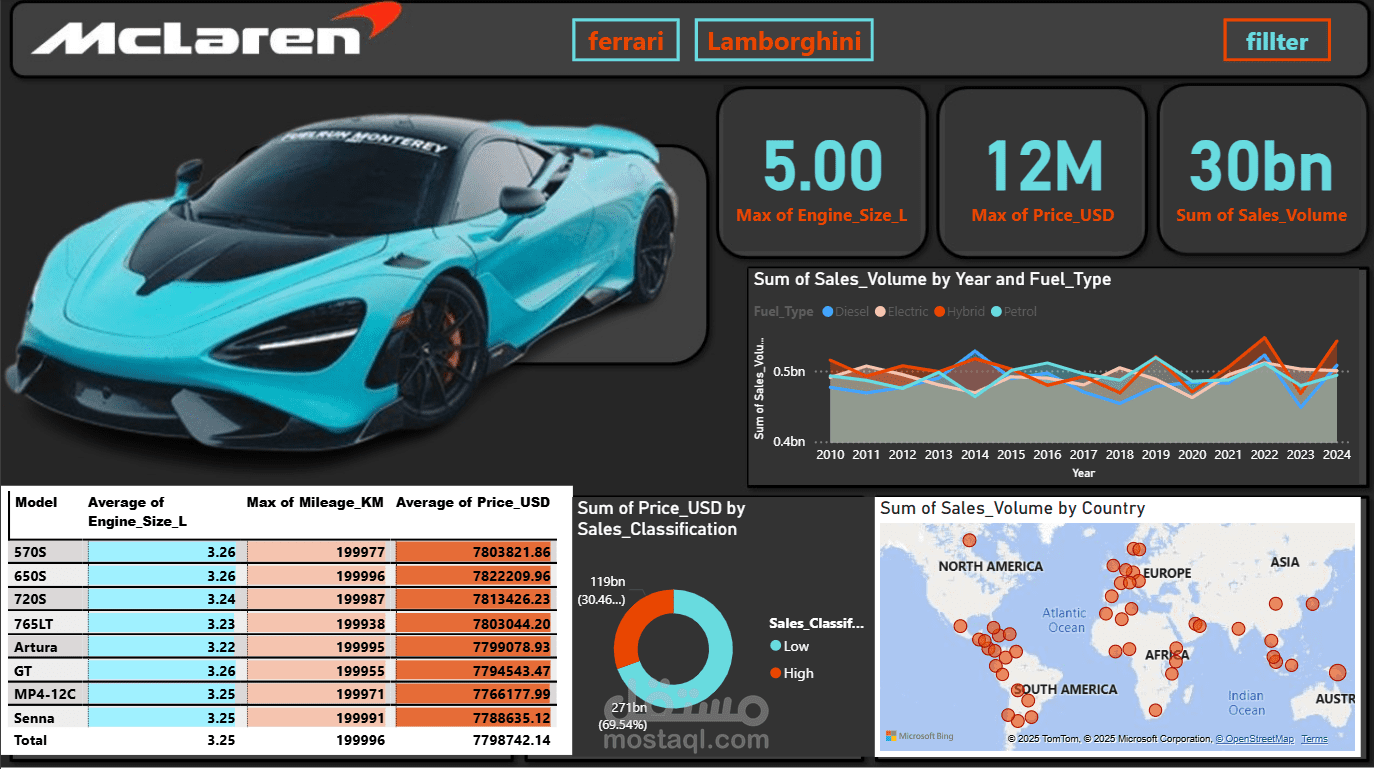Select the Sum of Sales_Volume card
1374x769 pixels.
click(1261, 172)
